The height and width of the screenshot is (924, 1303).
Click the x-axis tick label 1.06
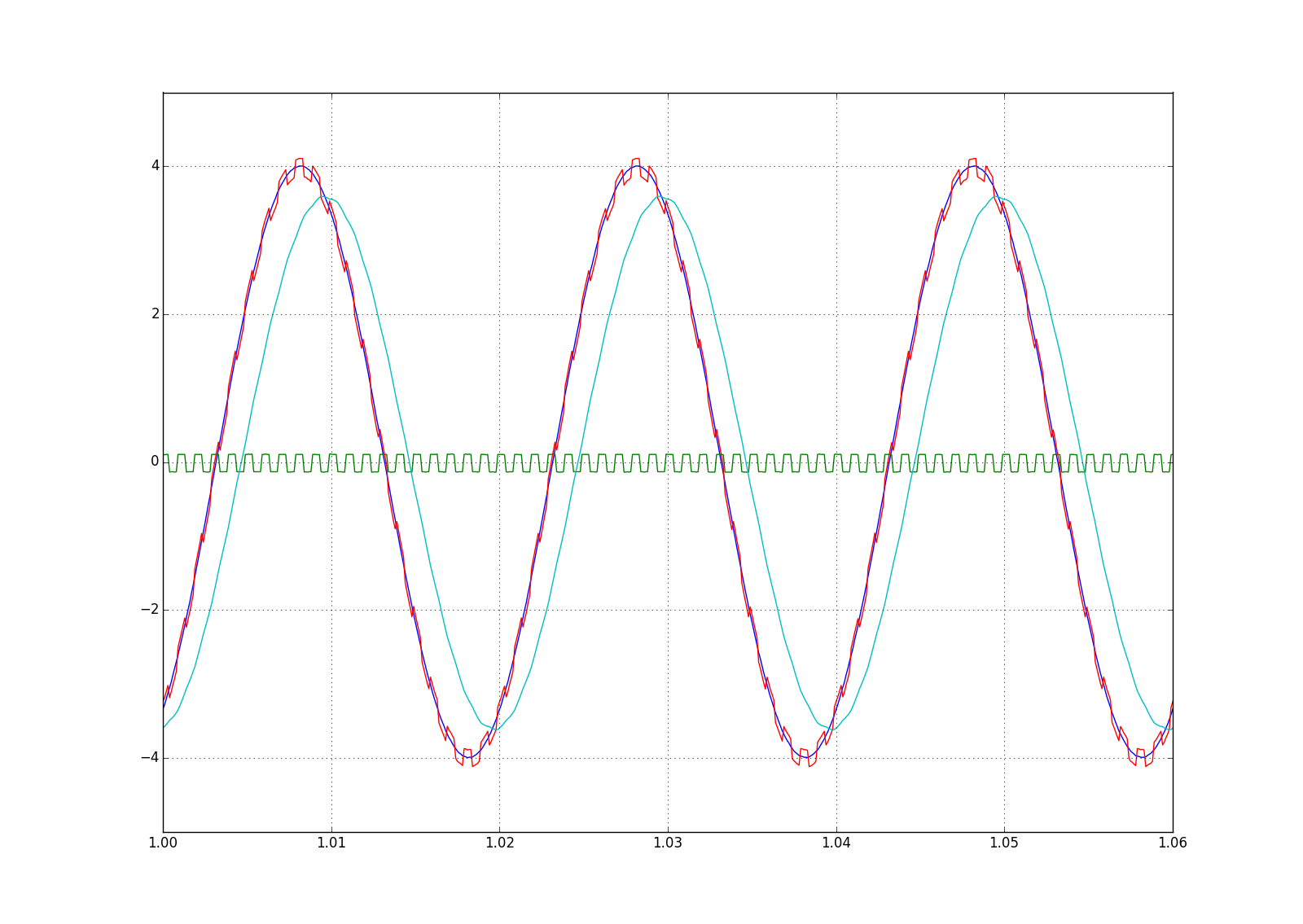coord(1173,843)
